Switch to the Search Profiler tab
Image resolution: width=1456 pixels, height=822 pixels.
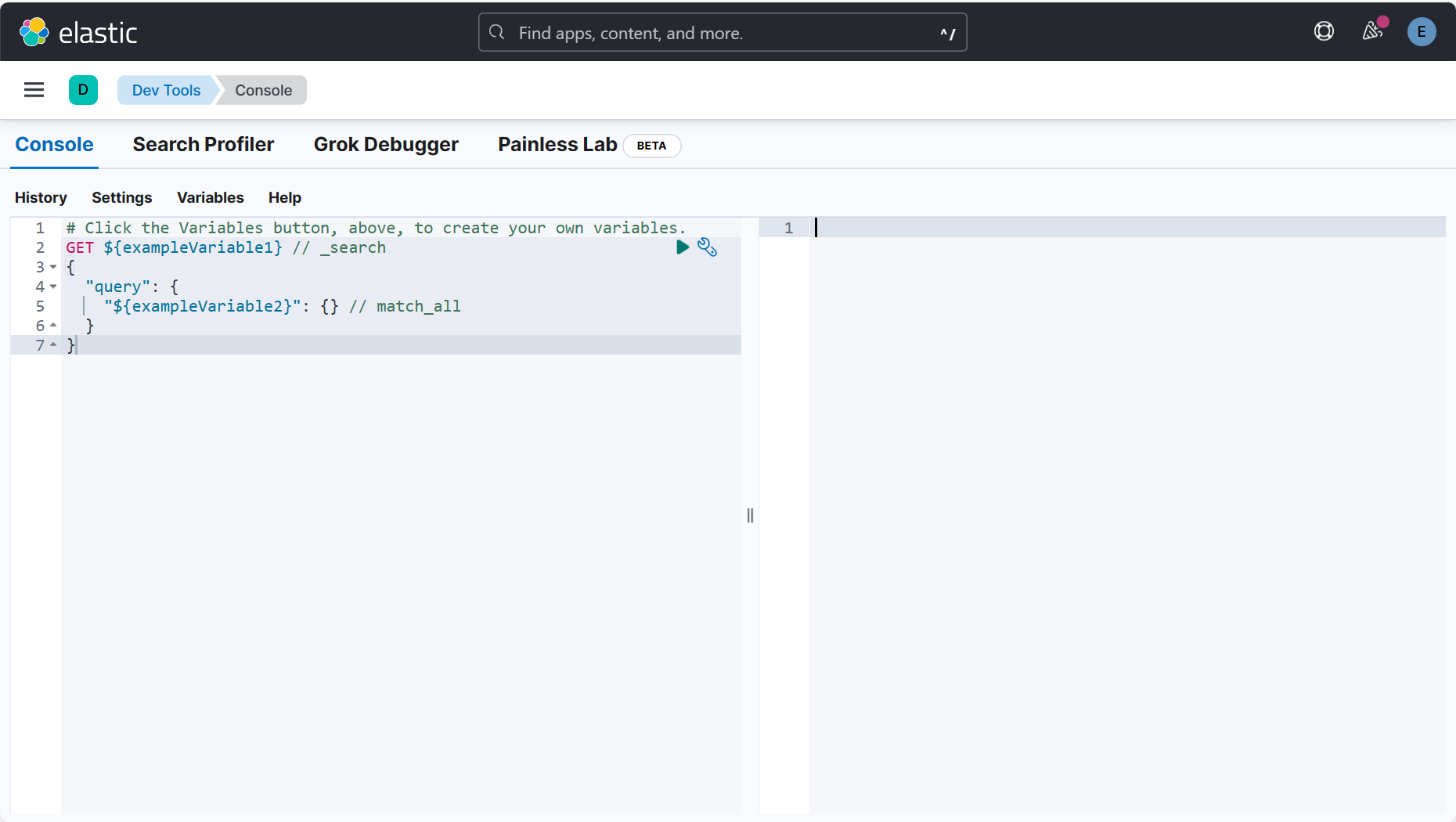tap(204, 144)
